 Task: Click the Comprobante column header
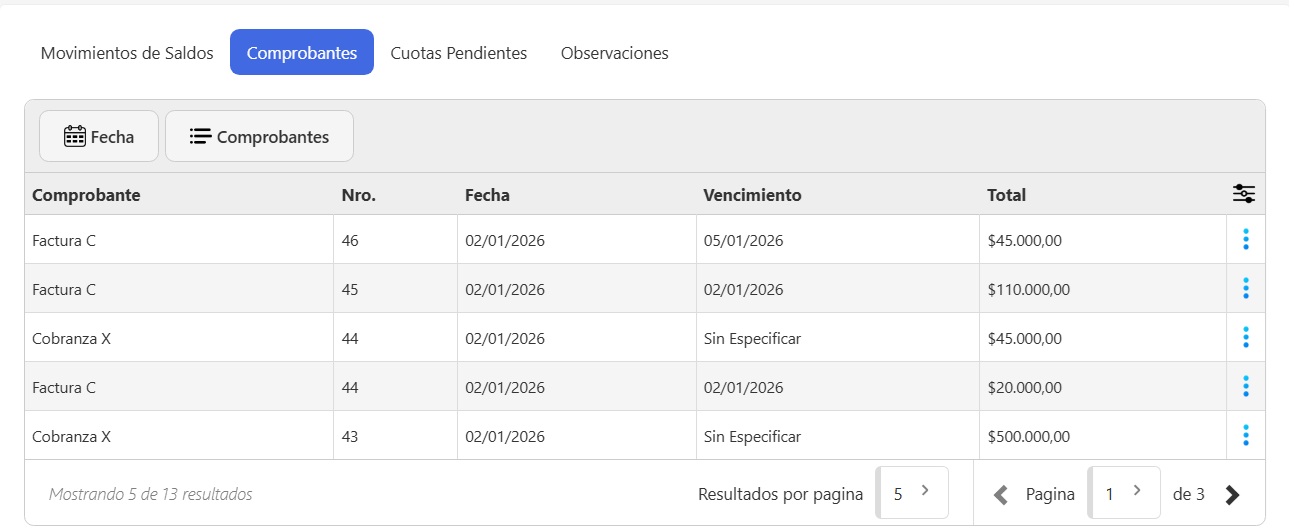(x=86, y=195)
